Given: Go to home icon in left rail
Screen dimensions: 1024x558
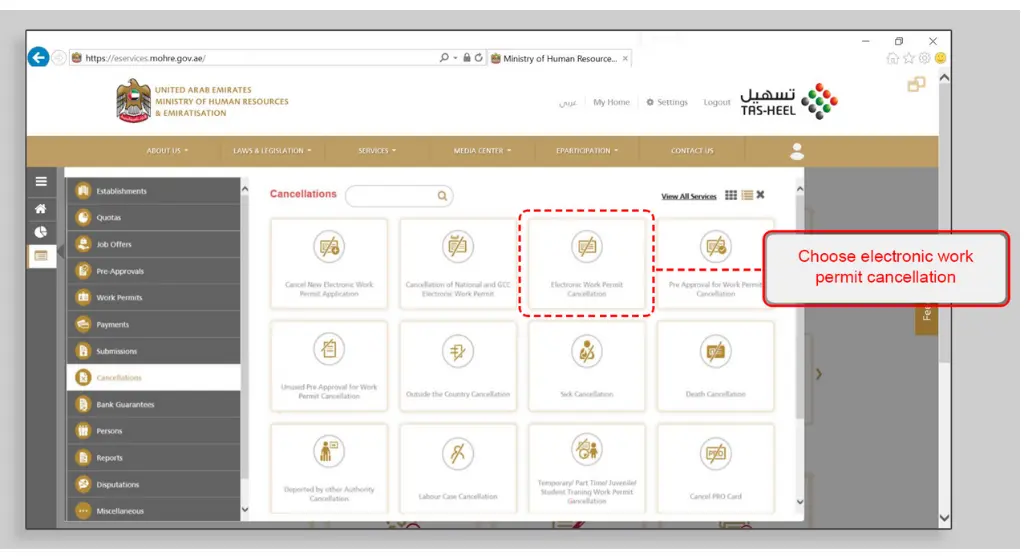Looking at the screenshot, I should (40, 208).
